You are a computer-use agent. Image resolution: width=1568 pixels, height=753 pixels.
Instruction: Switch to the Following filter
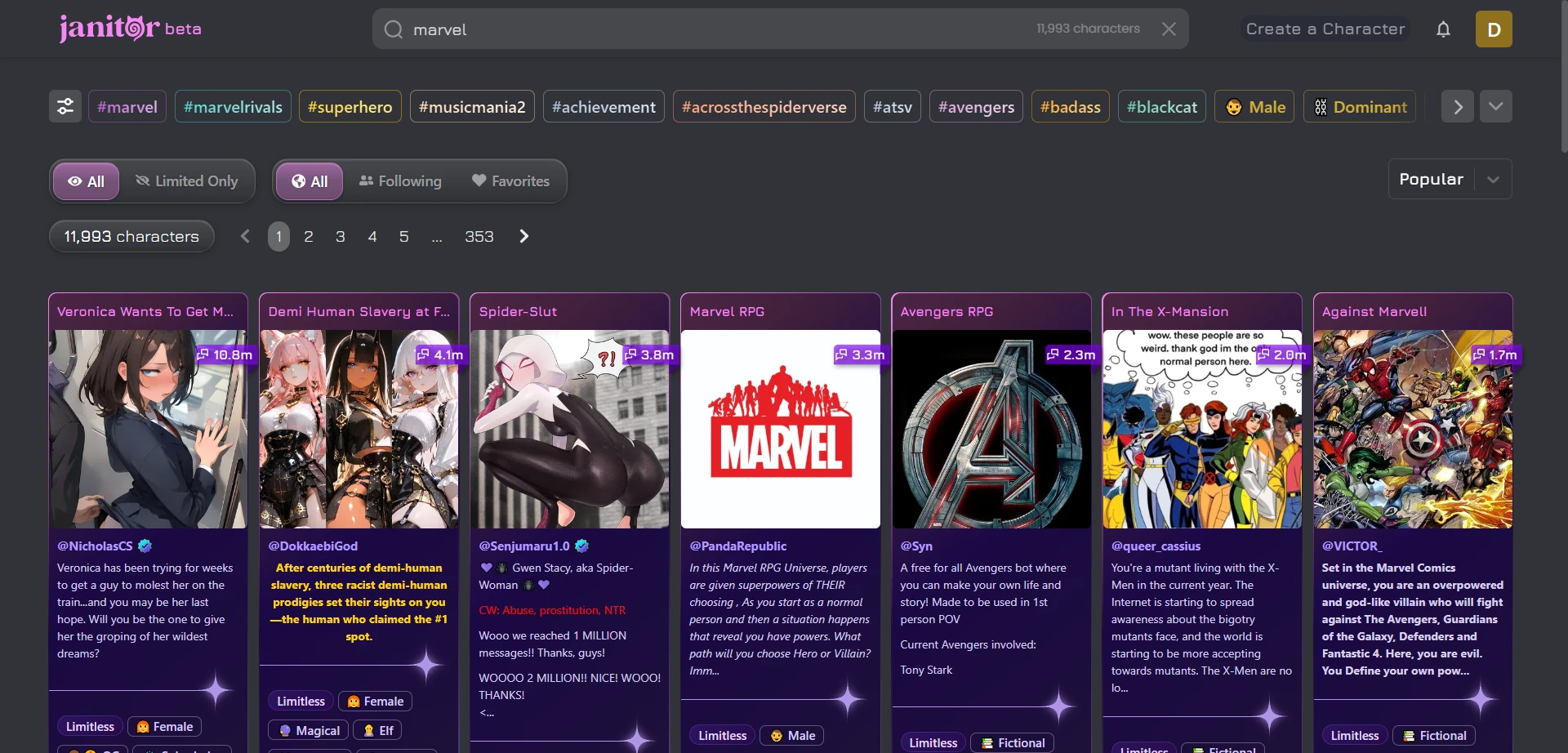click(x=400, y=181)
